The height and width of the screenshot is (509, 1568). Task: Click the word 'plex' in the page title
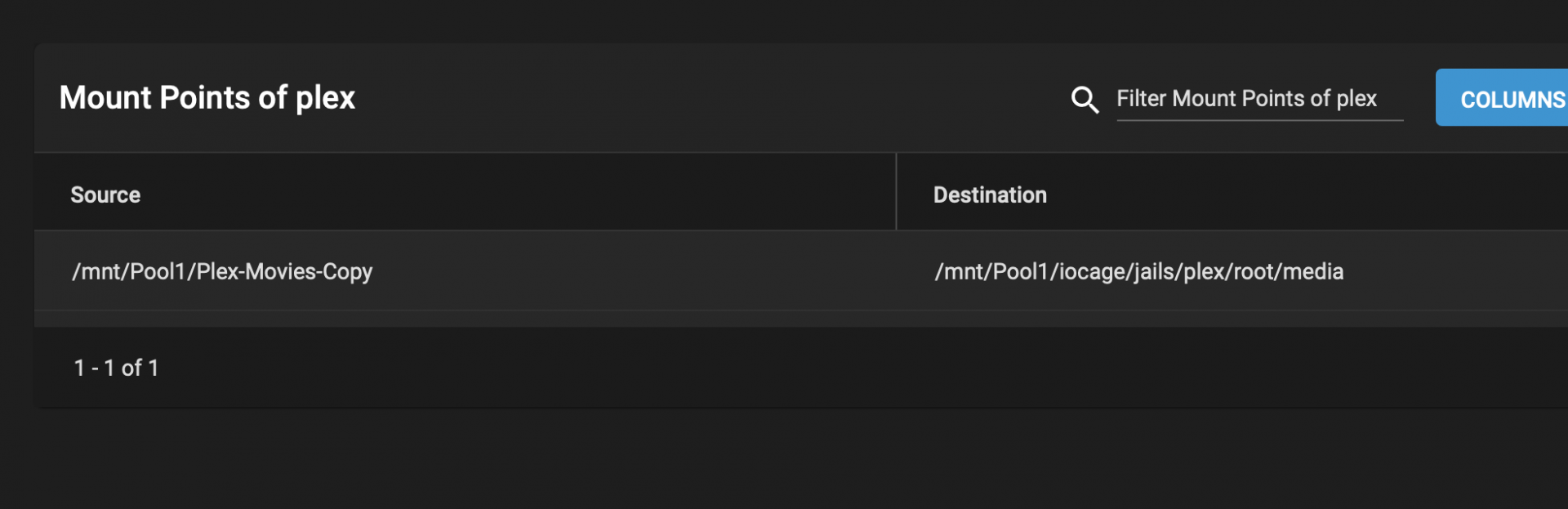[x=325, y=99]
